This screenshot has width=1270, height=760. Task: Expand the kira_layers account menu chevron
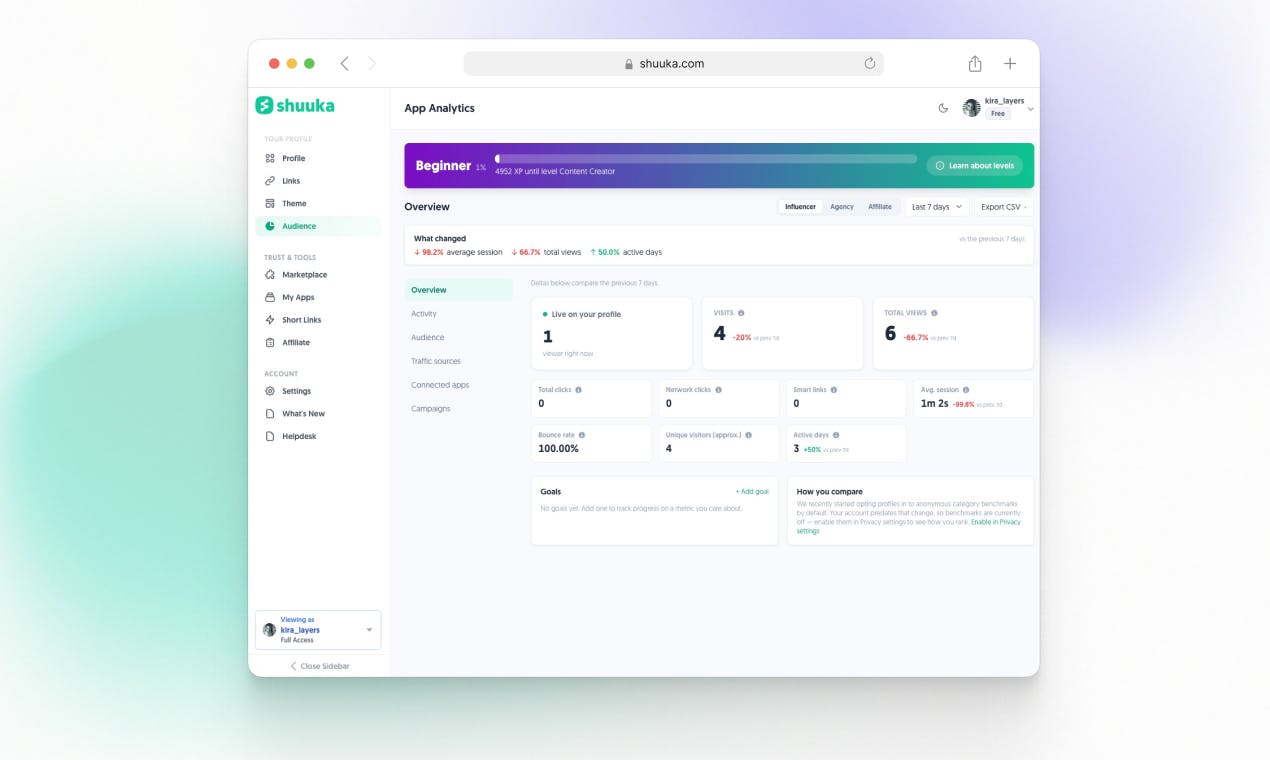[1031, 108]
